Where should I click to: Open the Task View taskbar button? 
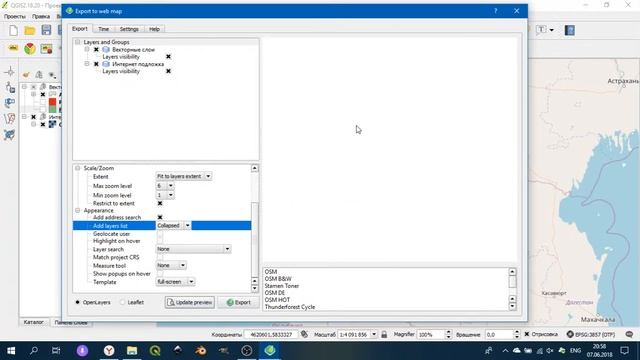pyautogui.click(x=56, y=351)
